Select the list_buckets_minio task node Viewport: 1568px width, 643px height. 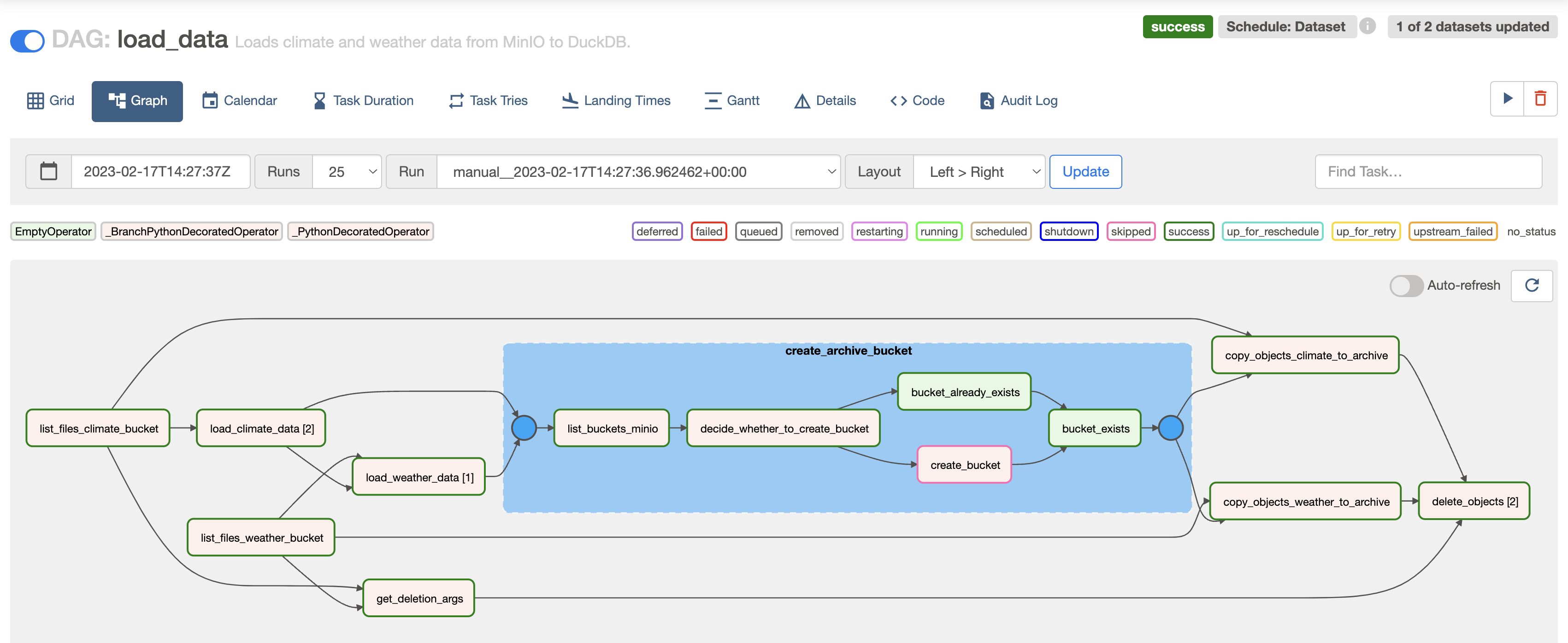(612, 428)
